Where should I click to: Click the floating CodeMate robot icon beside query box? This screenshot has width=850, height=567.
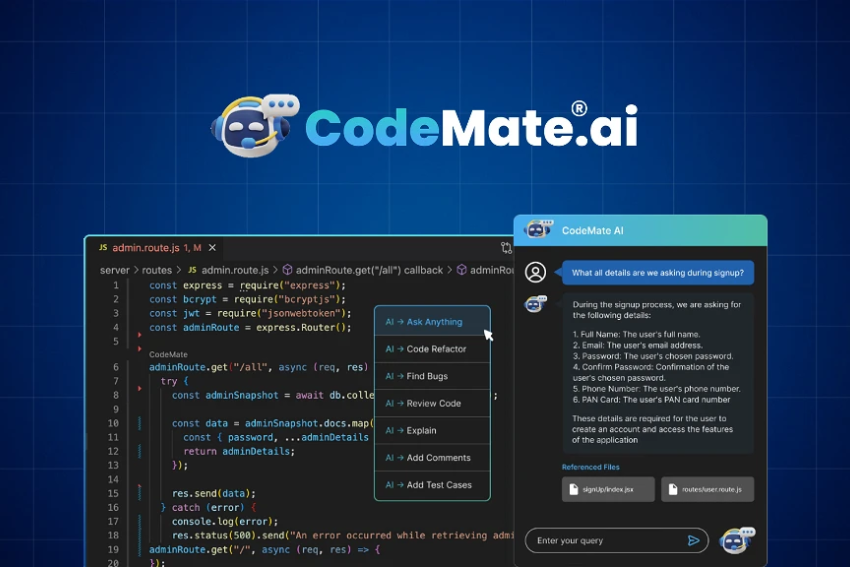click(x=737, y=540)
